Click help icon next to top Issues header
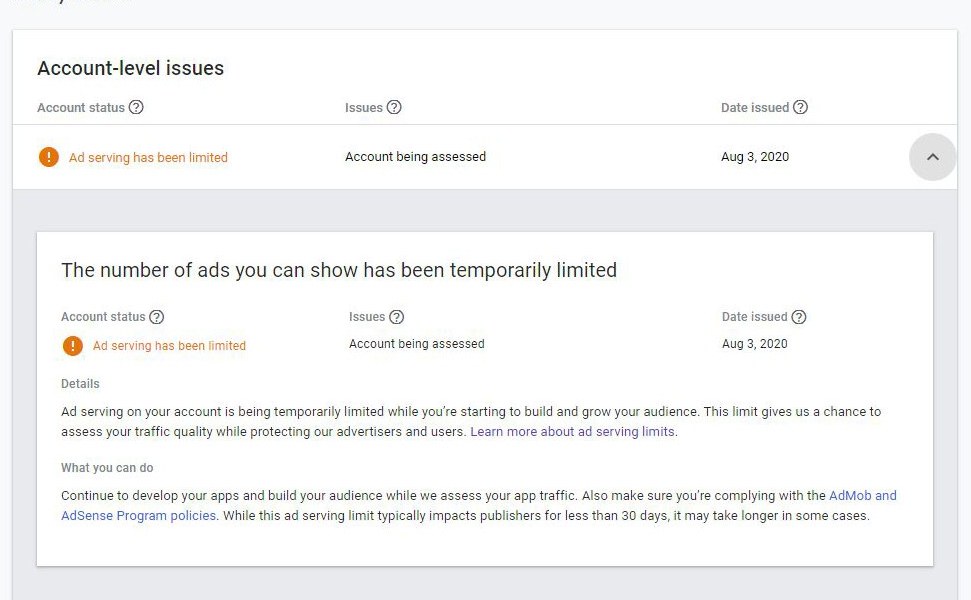 394,107
